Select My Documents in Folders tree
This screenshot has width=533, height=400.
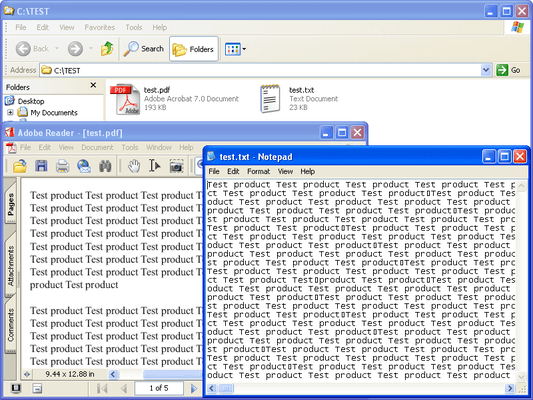click(x=54, y=112)
